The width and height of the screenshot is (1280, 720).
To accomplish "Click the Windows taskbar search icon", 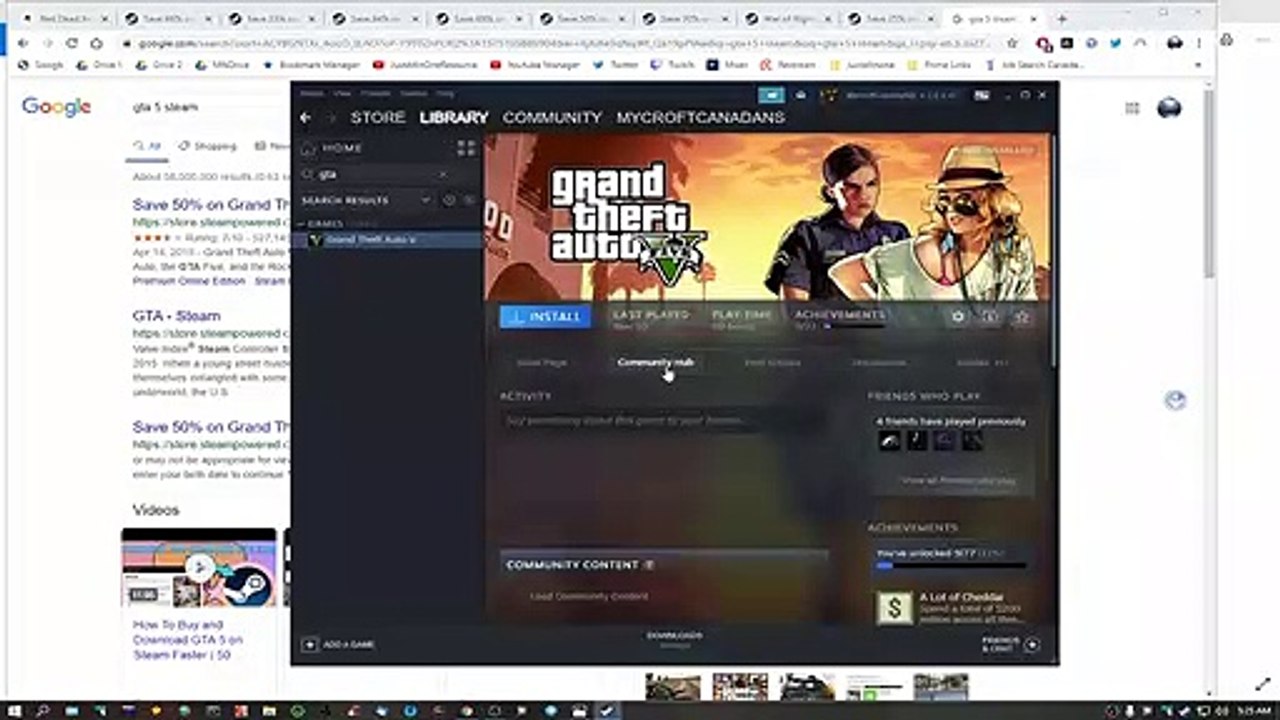I will 43,710.
